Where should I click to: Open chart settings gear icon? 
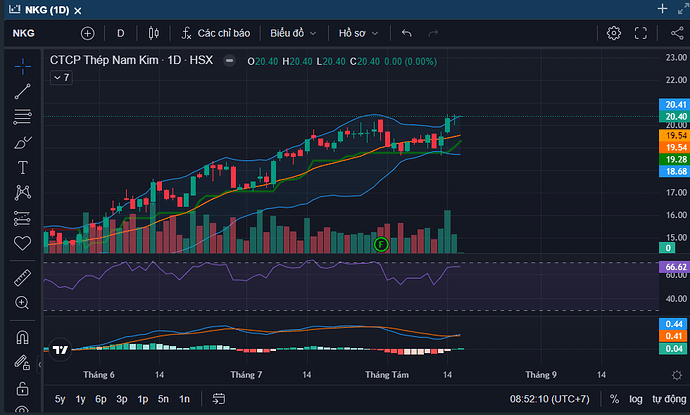coord(614,33)
